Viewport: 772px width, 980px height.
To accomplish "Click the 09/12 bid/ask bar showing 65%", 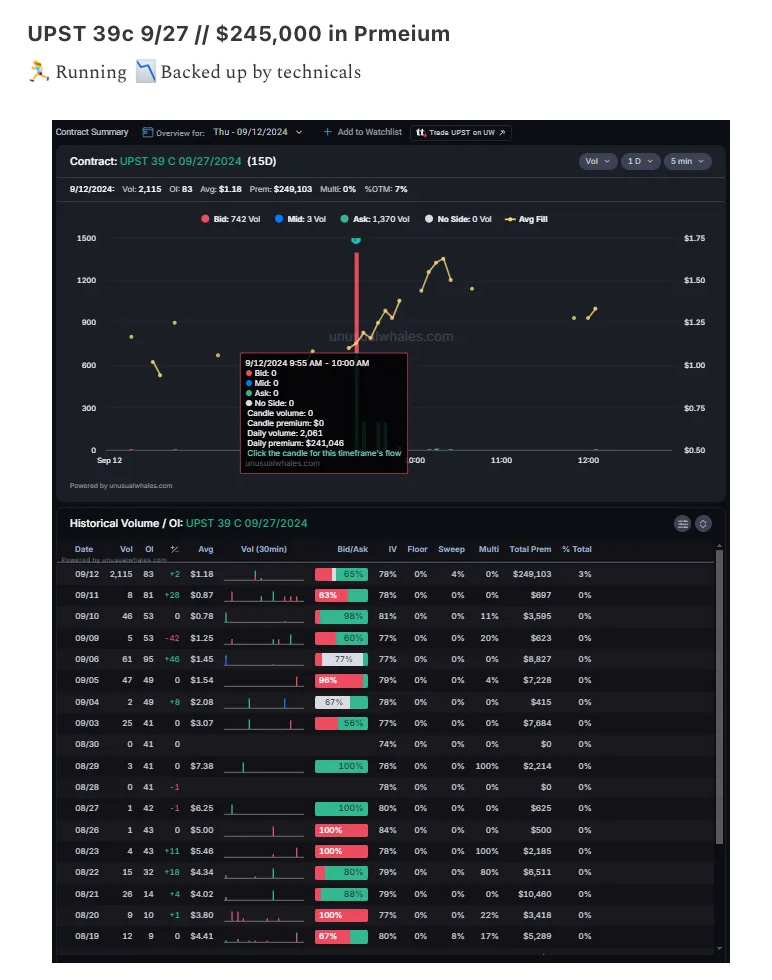I will (x=341, y=574).
